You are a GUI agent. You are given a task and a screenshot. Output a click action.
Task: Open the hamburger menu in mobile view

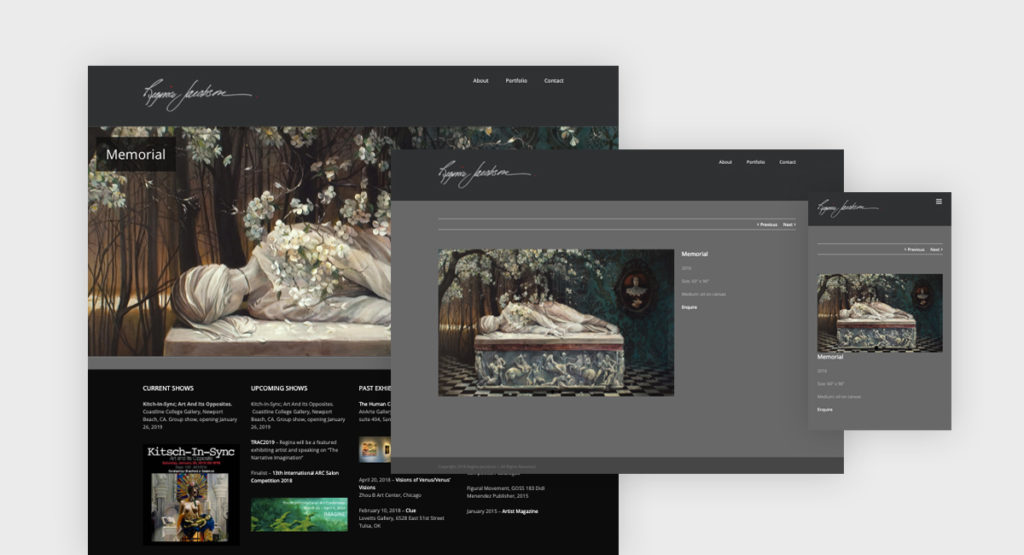pyautogui.click(x=938, y=202)
